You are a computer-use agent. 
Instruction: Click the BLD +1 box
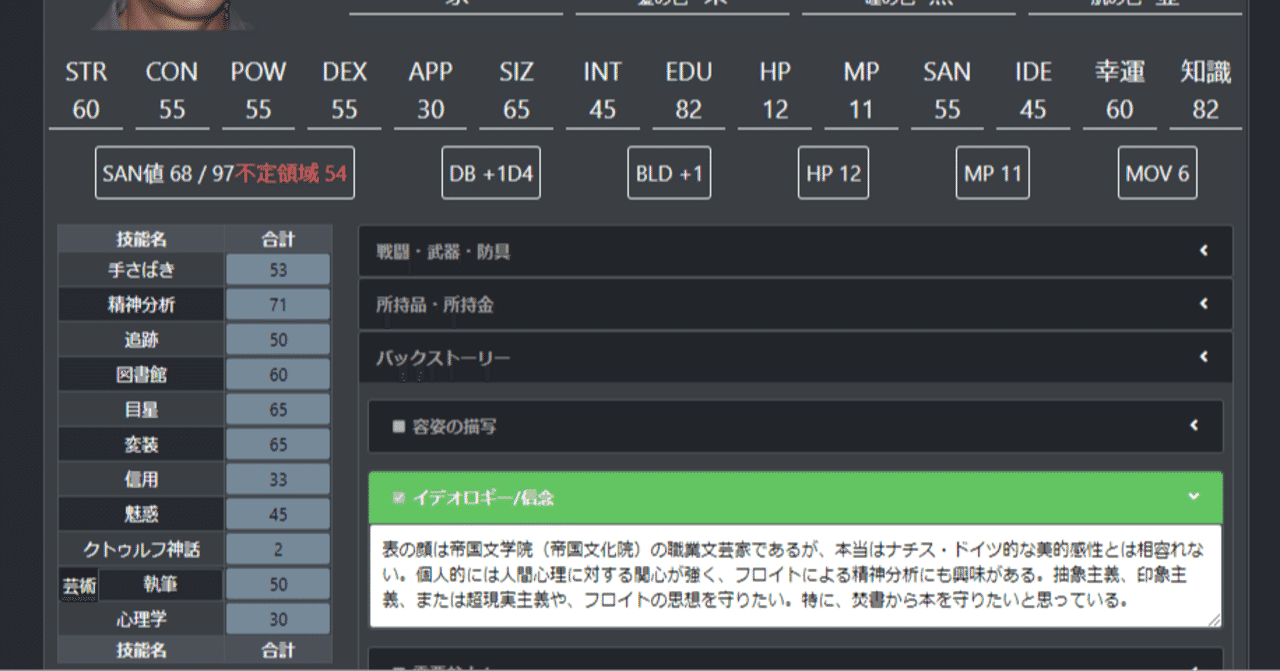(x=669, y=174)
